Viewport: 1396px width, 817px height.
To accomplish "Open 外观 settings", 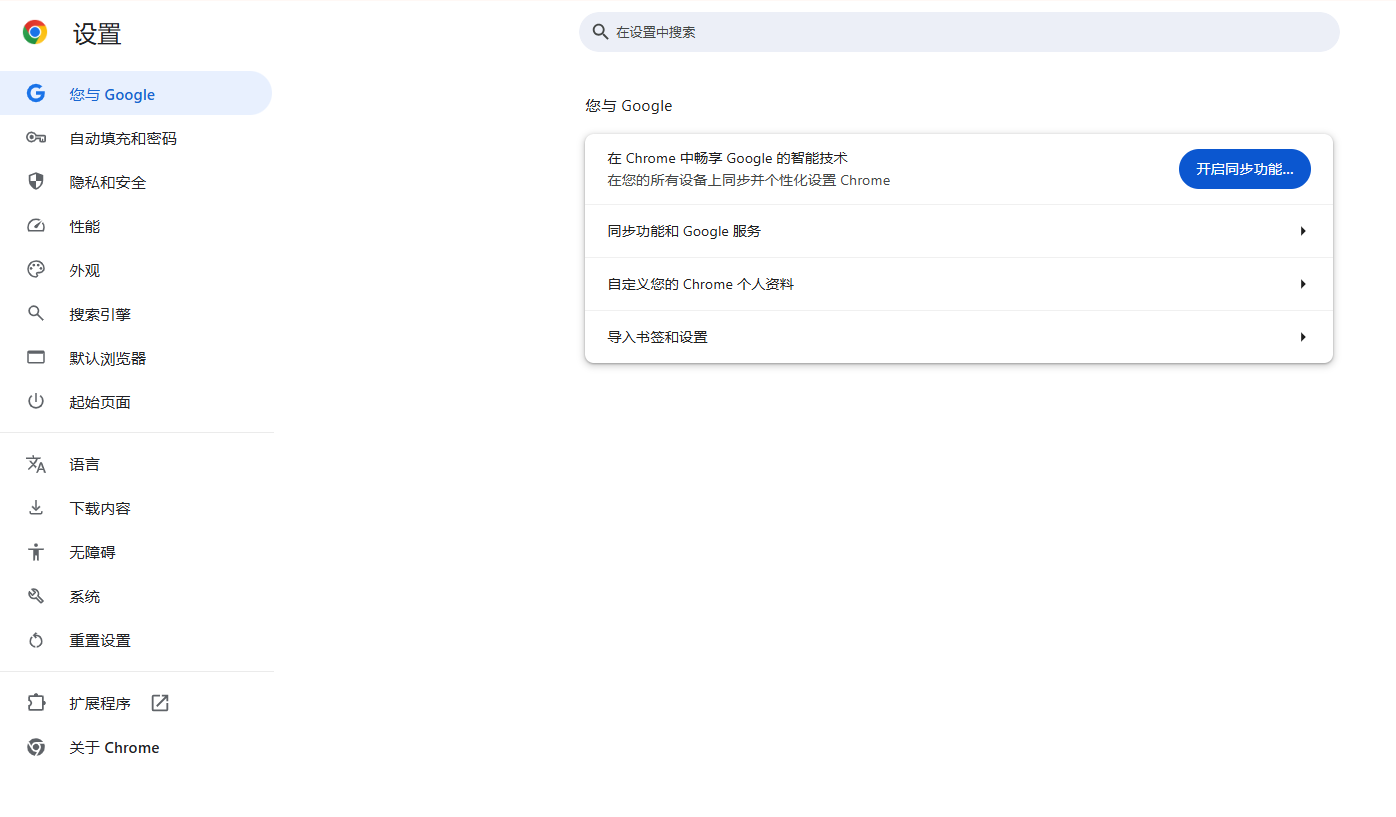I will pyautogui.click(x=136, y=270).
